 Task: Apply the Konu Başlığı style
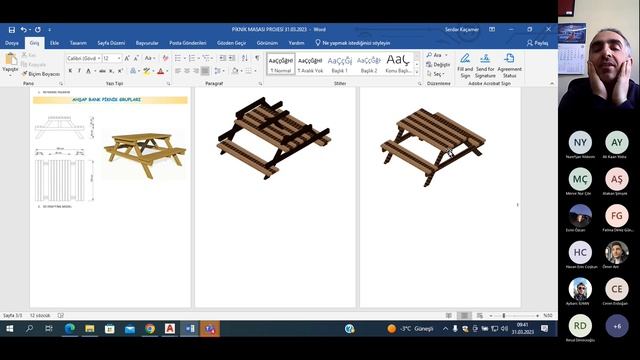click(x=398, y=64)
